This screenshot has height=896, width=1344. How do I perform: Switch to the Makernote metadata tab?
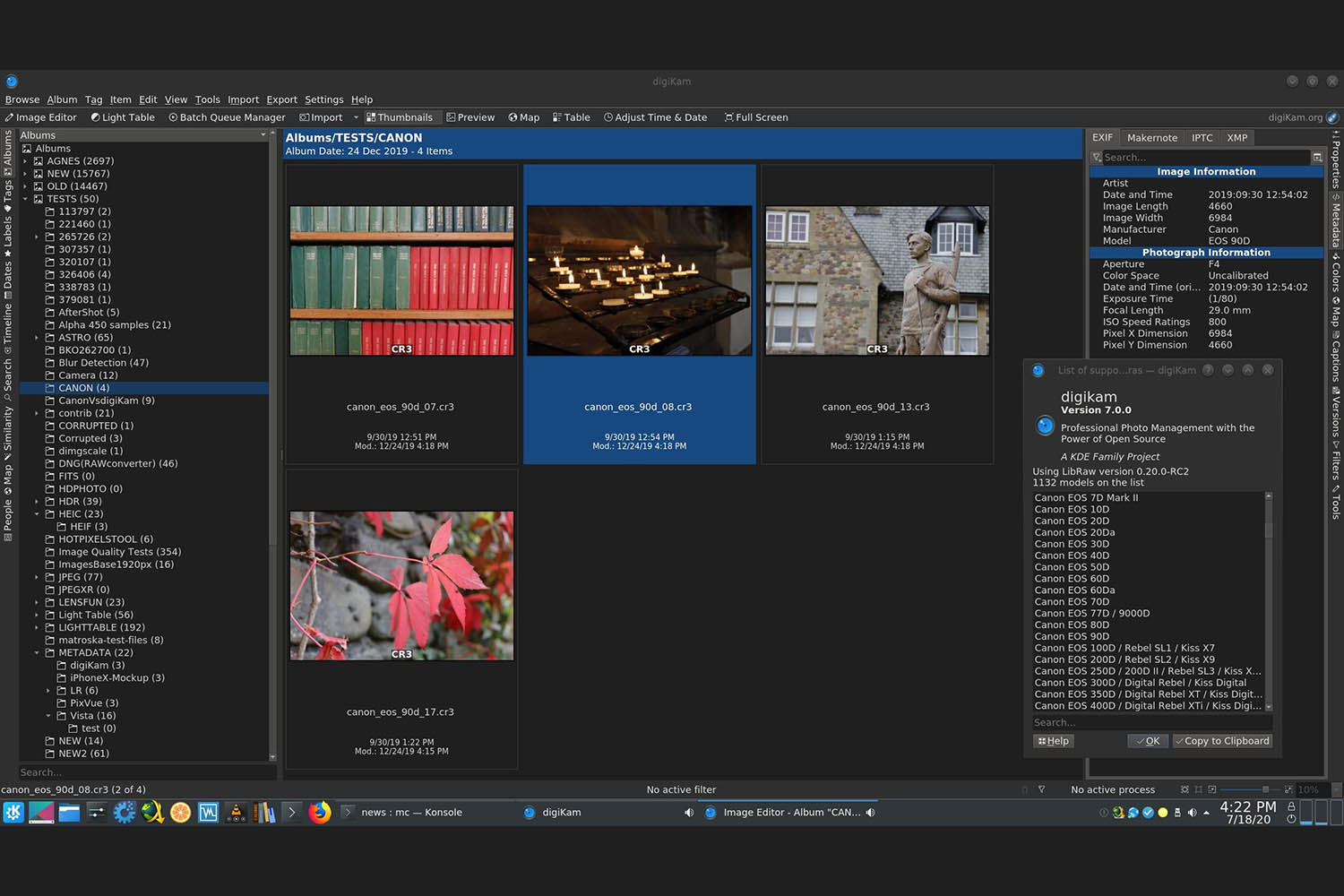(x=1152, y=138)
